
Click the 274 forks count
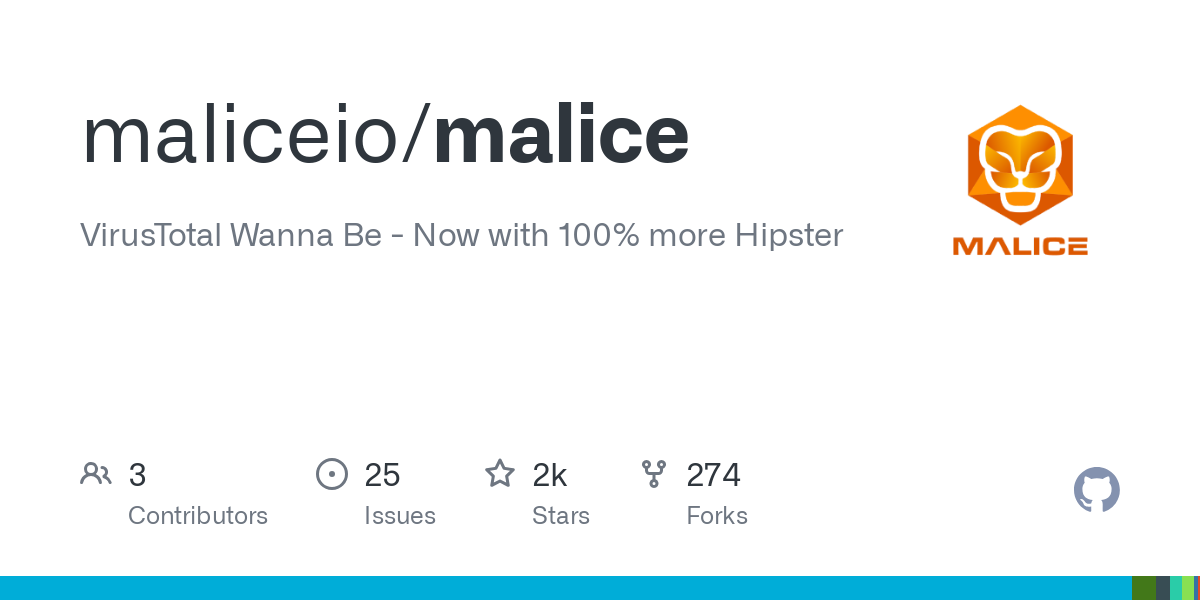713,475
